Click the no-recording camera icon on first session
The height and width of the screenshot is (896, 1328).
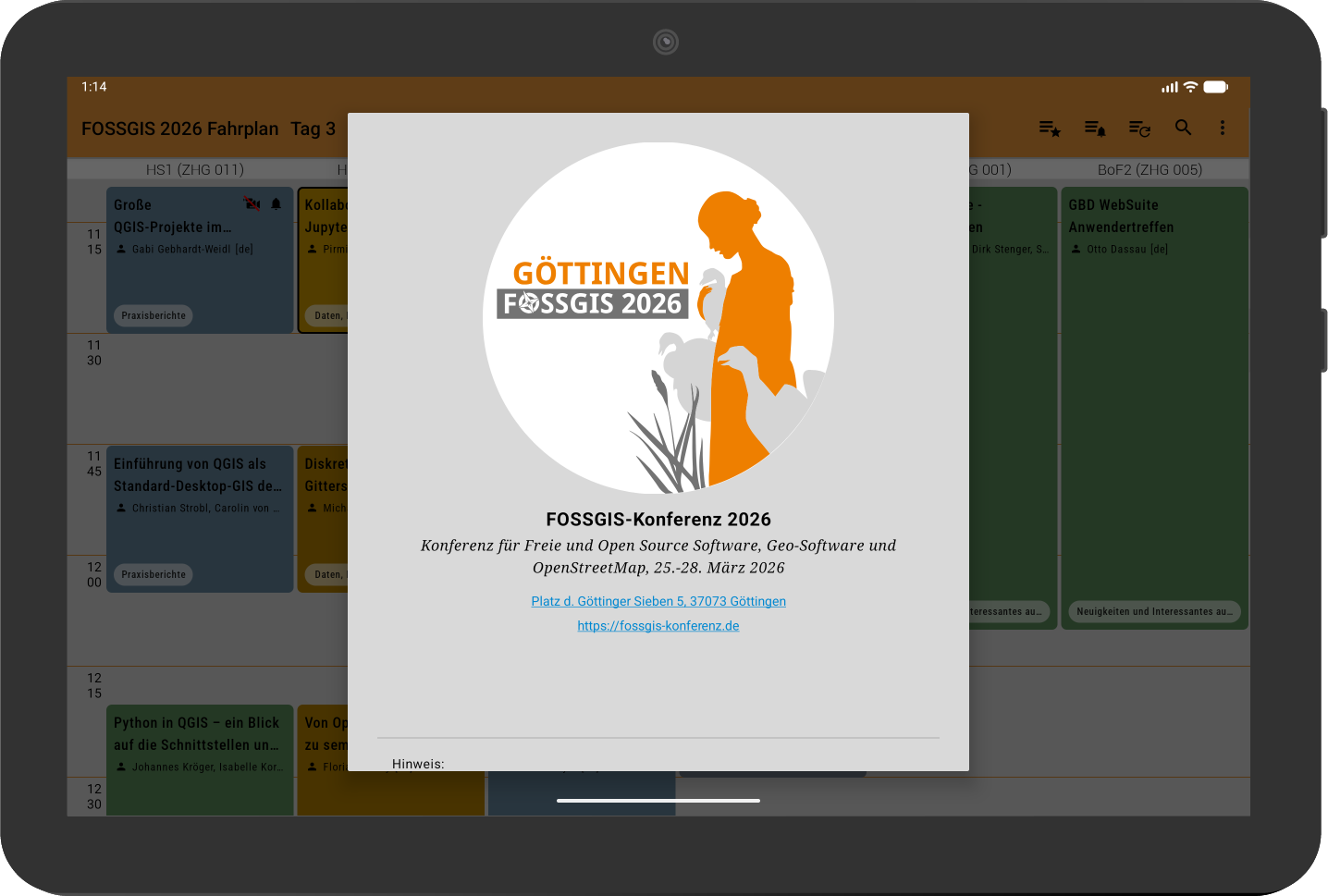click(x=251, y=203)
